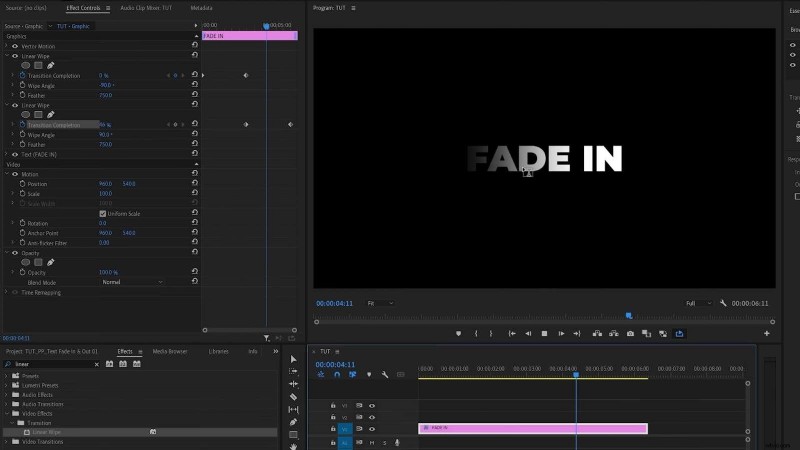Open the Project: TUT_PP_Text Fade In tab
Image resolution: width=800 pixels, height=450 pixels.
[52, 351]
